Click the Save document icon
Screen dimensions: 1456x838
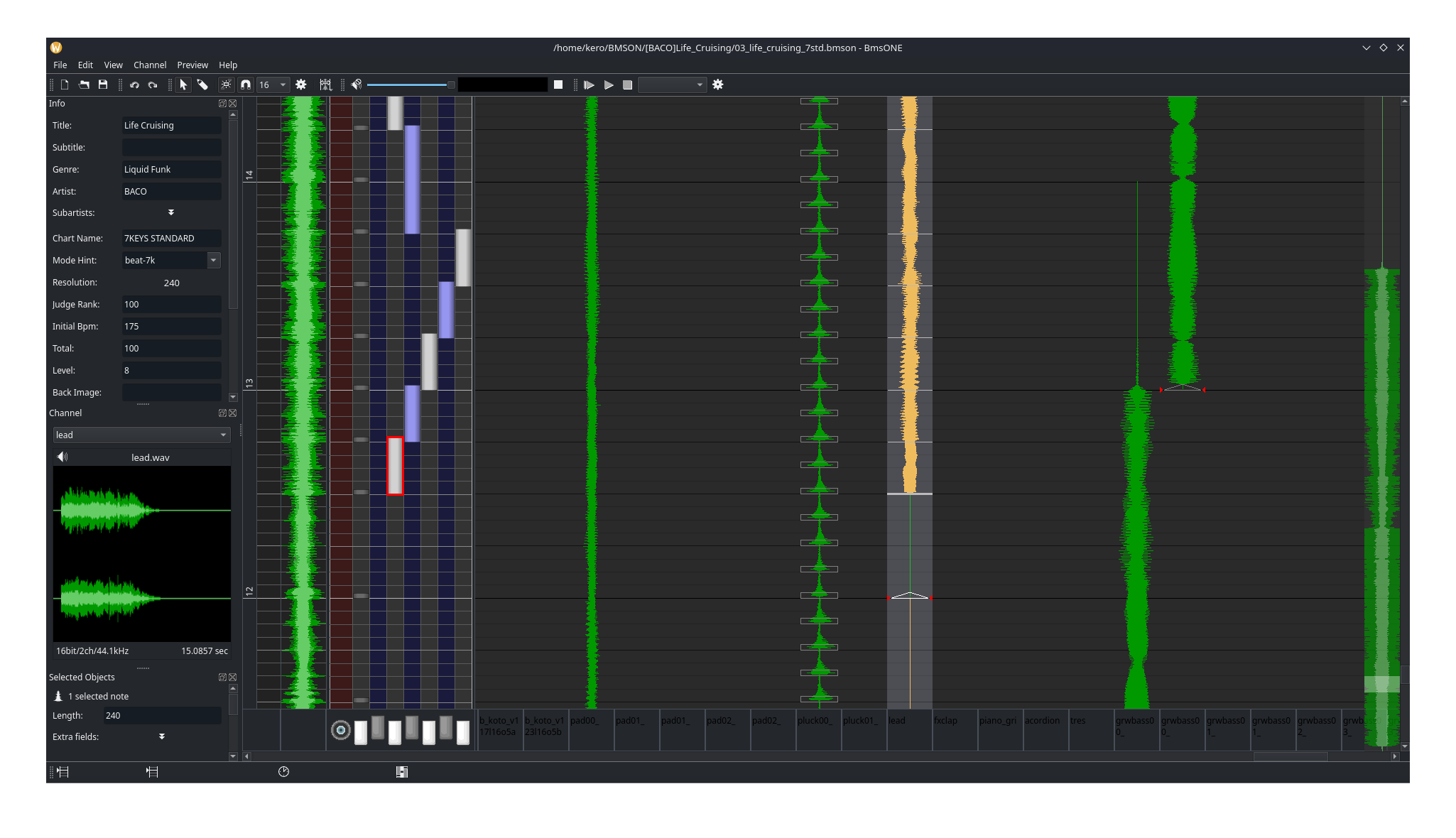(x=103, y=85)
